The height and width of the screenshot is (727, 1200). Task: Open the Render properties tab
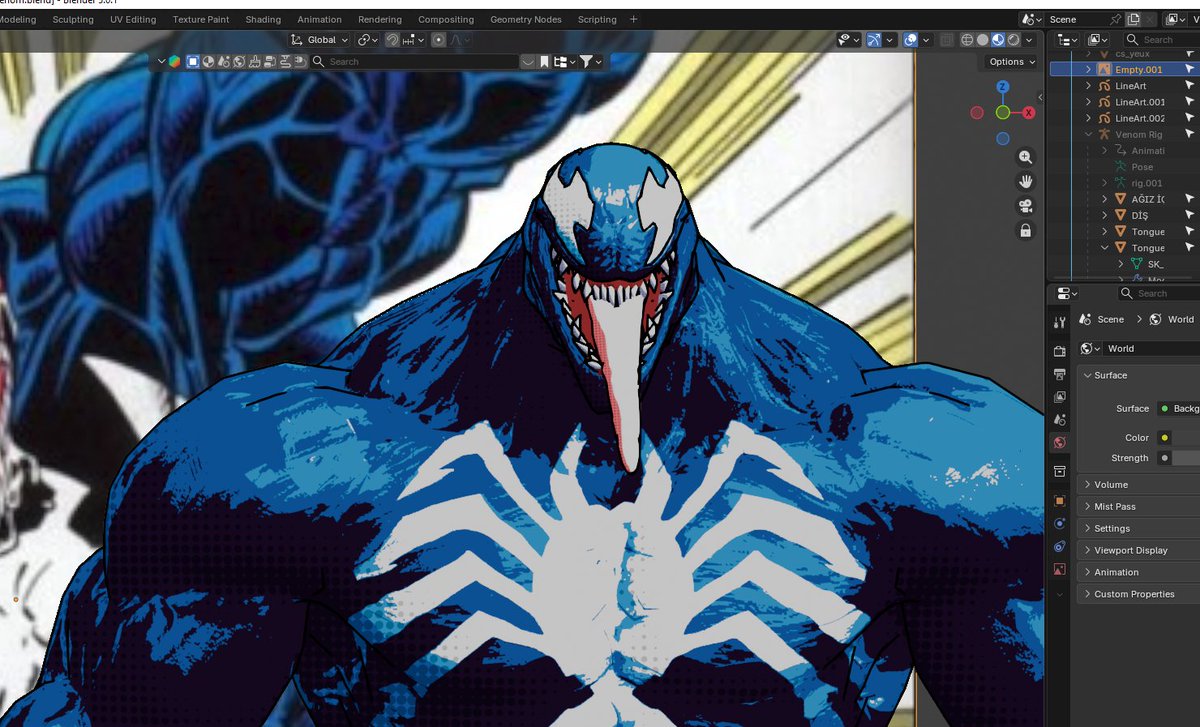1060,351
